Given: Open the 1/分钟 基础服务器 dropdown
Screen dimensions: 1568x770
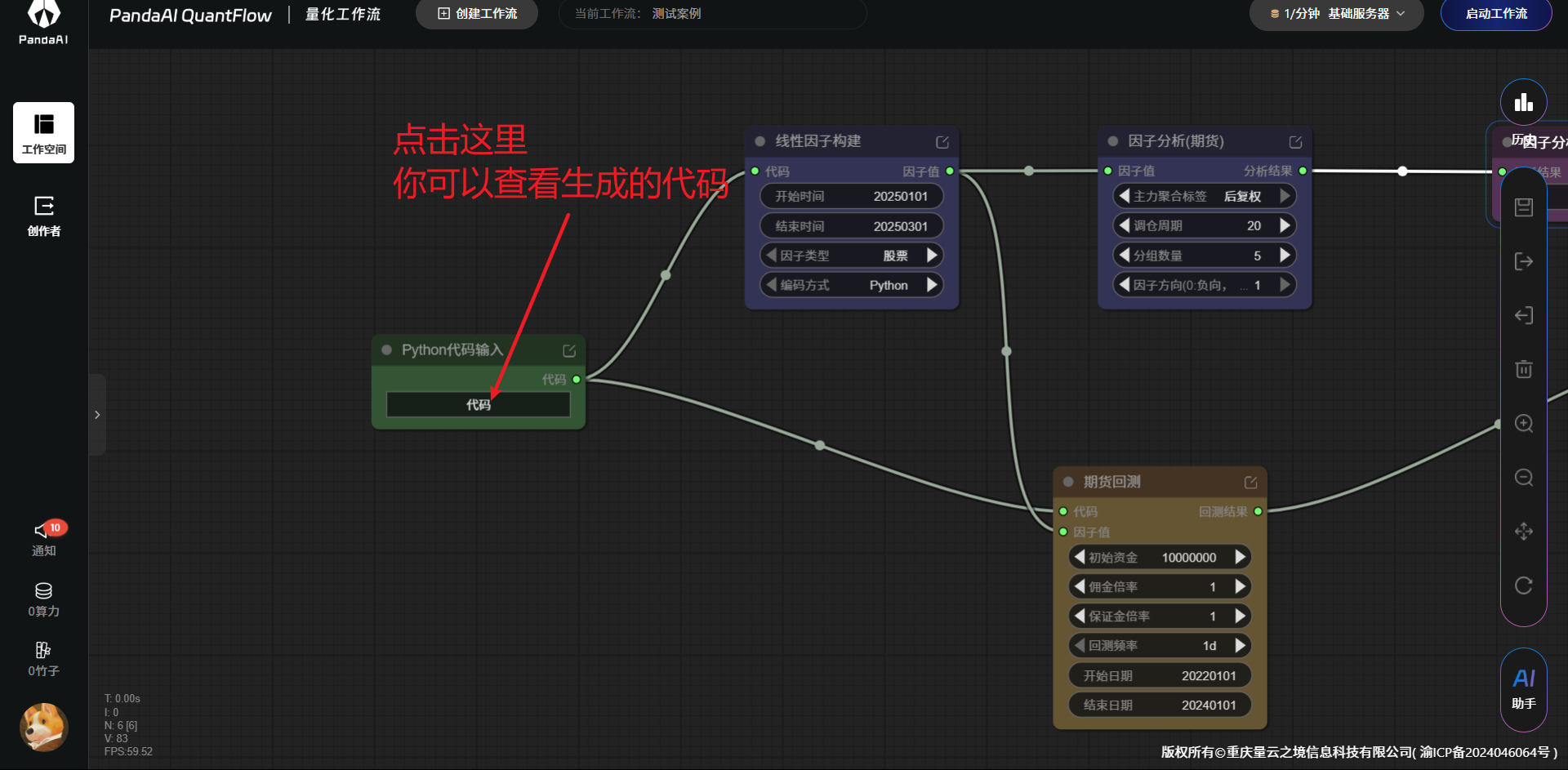Looking at the screenshot, I should (1337, 14).
